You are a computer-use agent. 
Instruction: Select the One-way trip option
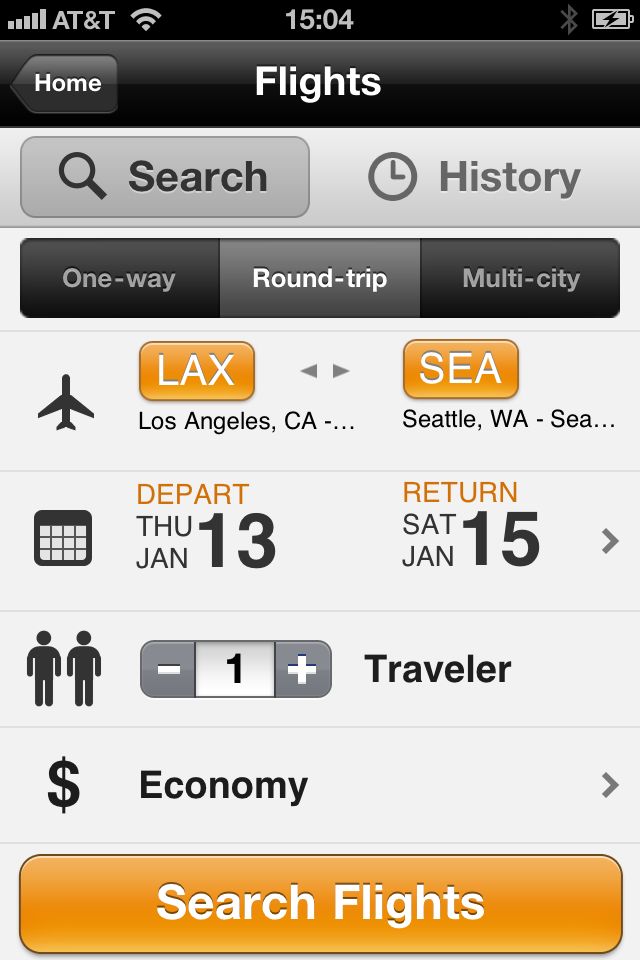point(119,278)
